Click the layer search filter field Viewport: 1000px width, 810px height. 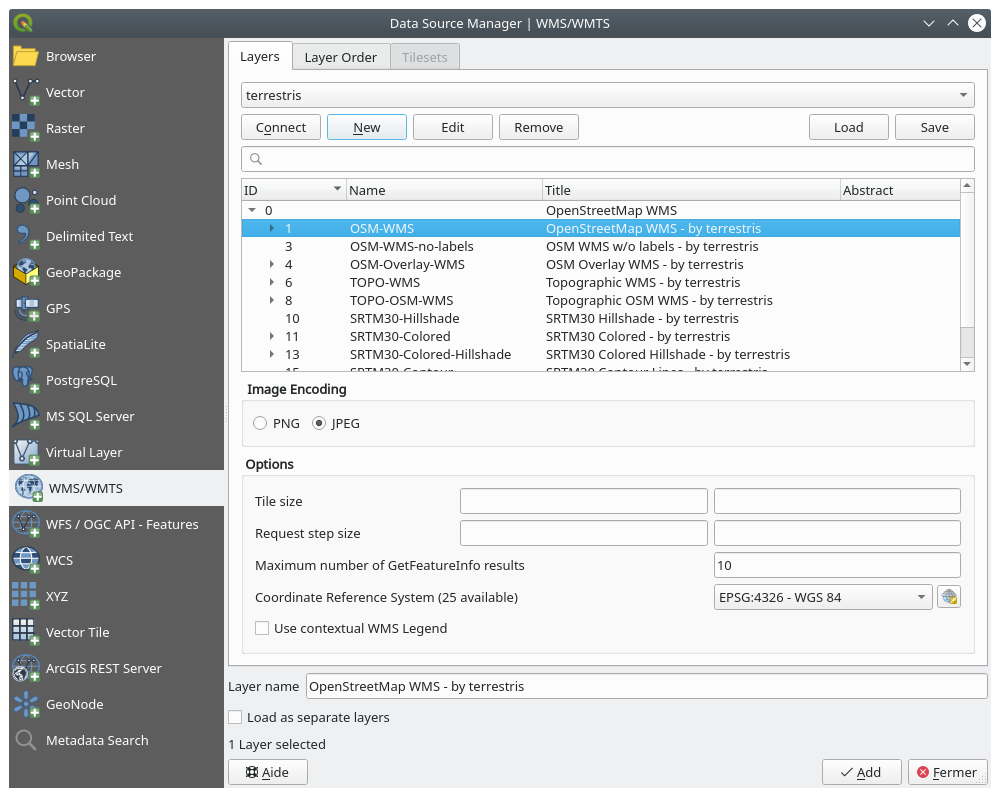607,159
